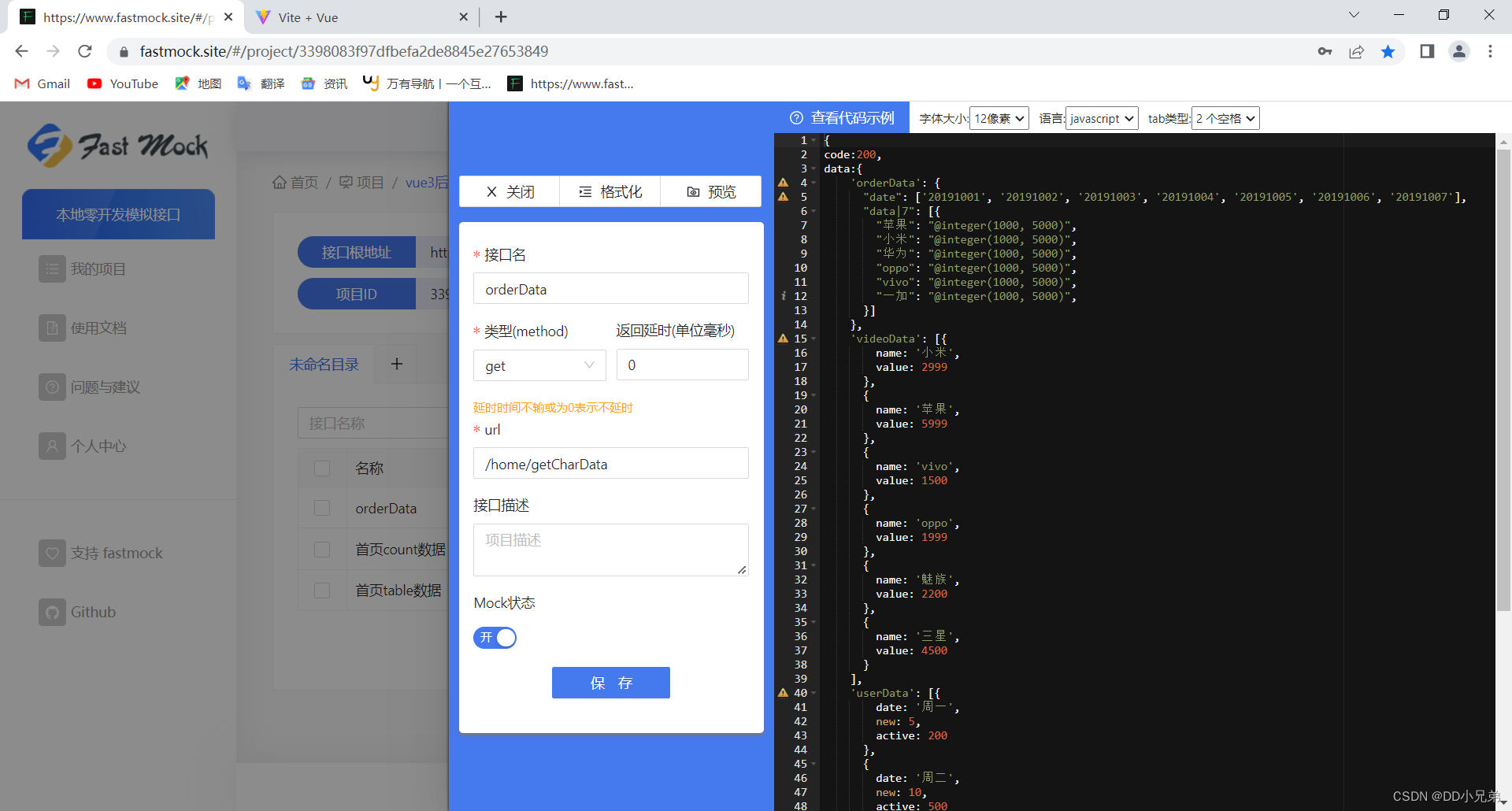This screenshot has width=1512, height=811.
Task: Click the 支持 fastmock heart icon
Action: coord(52,553)
